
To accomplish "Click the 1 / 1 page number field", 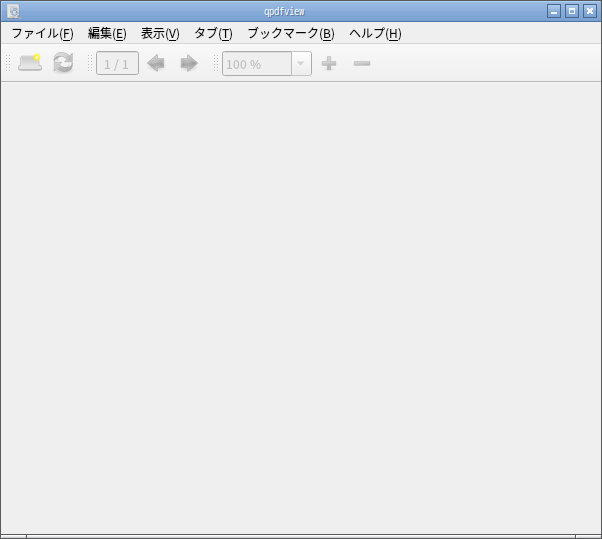I will click(117, 63).
